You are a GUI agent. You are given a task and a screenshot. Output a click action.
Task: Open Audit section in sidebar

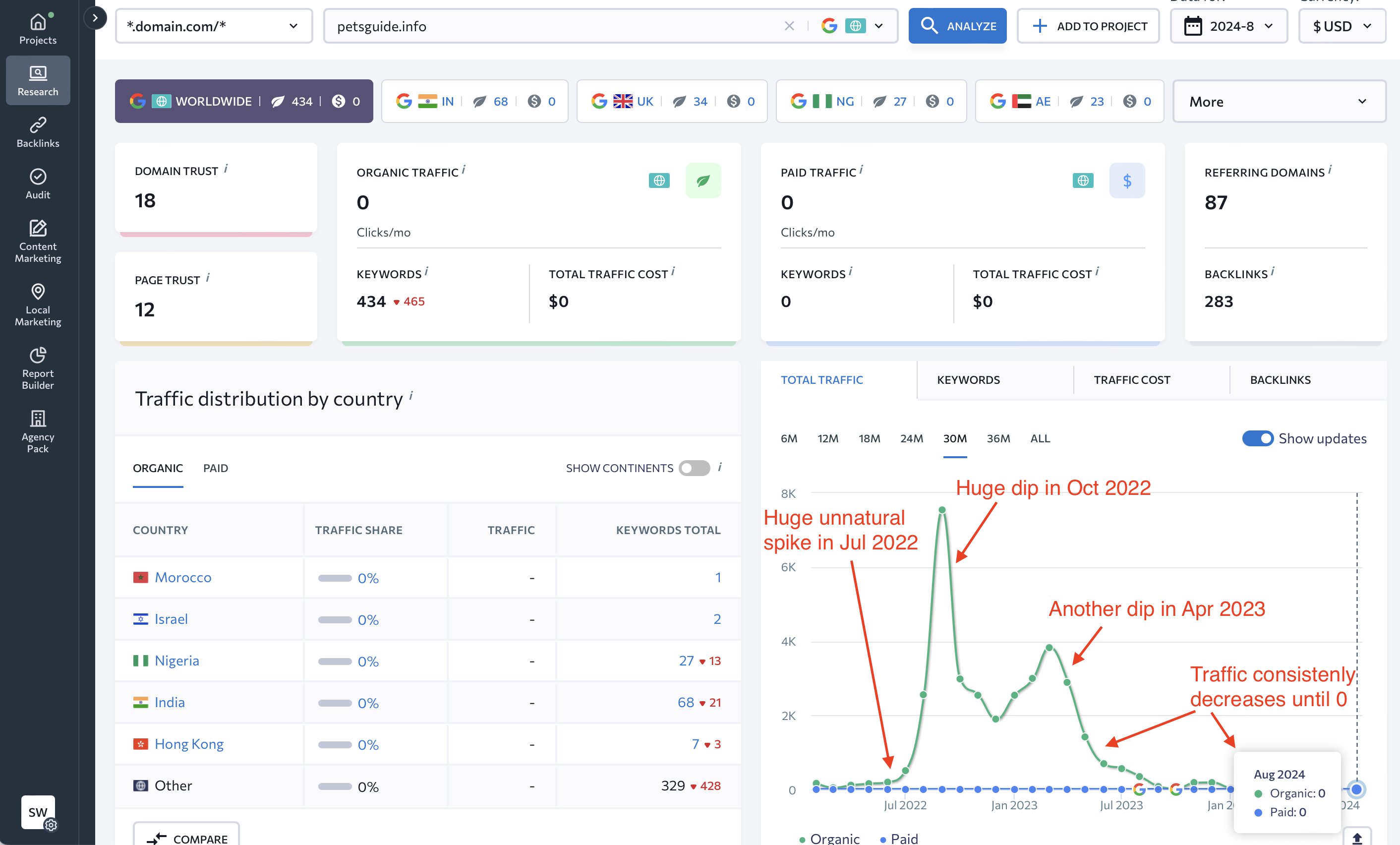pos(38,183)
